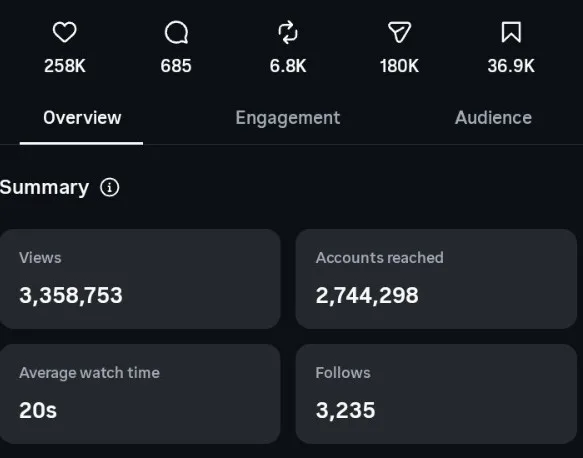Click the repost arrows icon
This screenshot has width=583, height=458.
coord(288,33)
